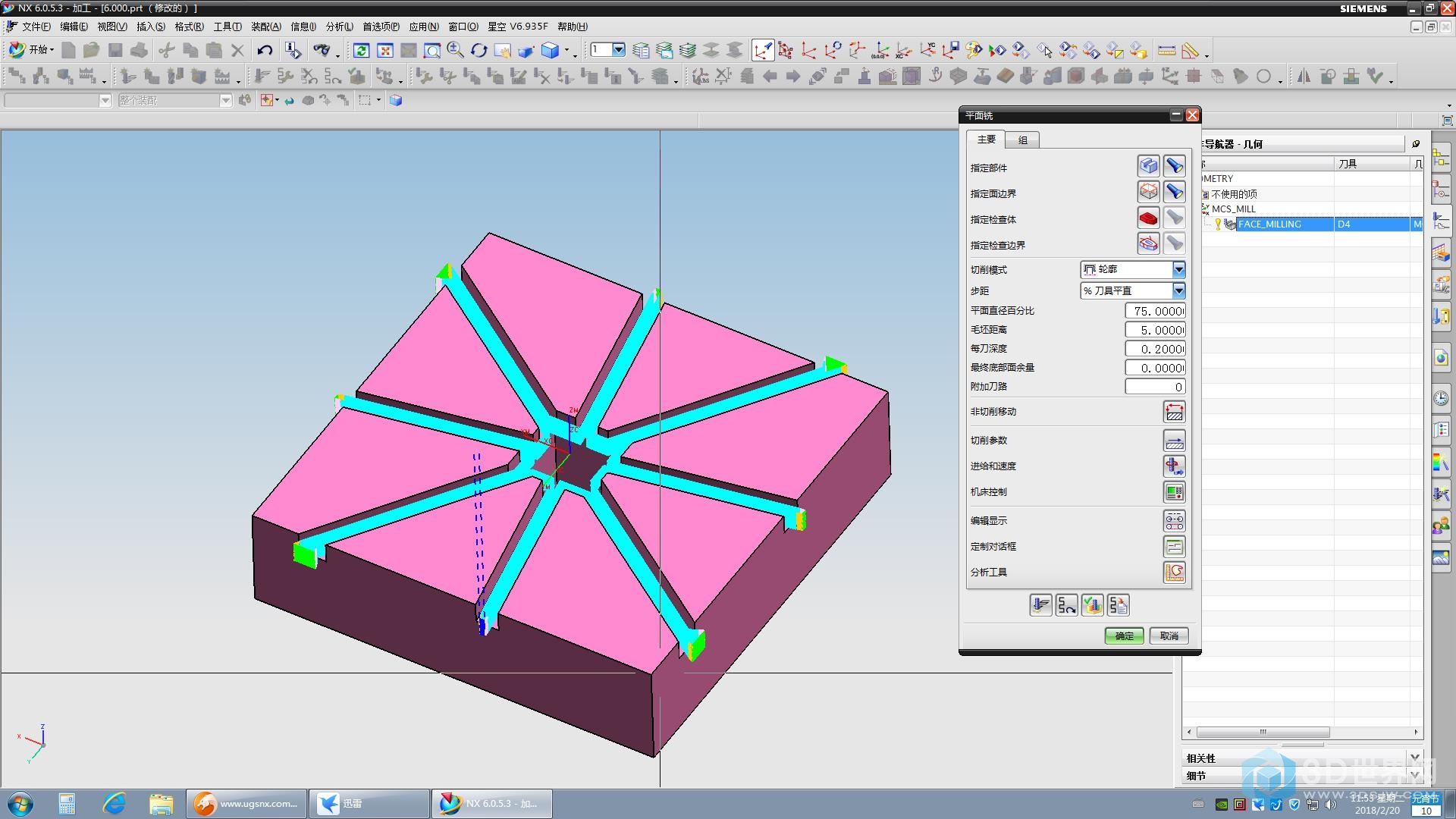This screenshot has height=819, width=1456.
Task: Click the 毛坯距离 value field
Action: tap(1155, 330)
